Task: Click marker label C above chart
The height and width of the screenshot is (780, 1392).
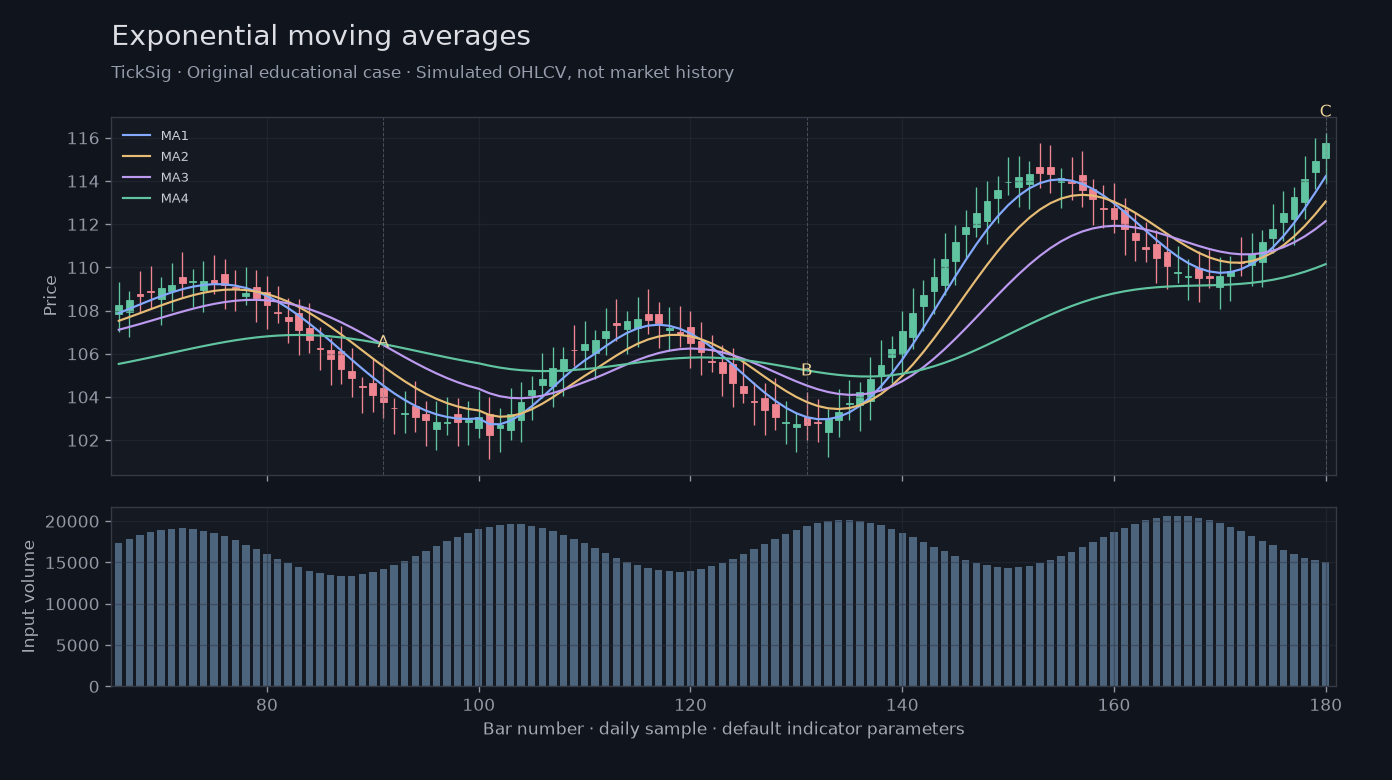Action: point(1325,111)
